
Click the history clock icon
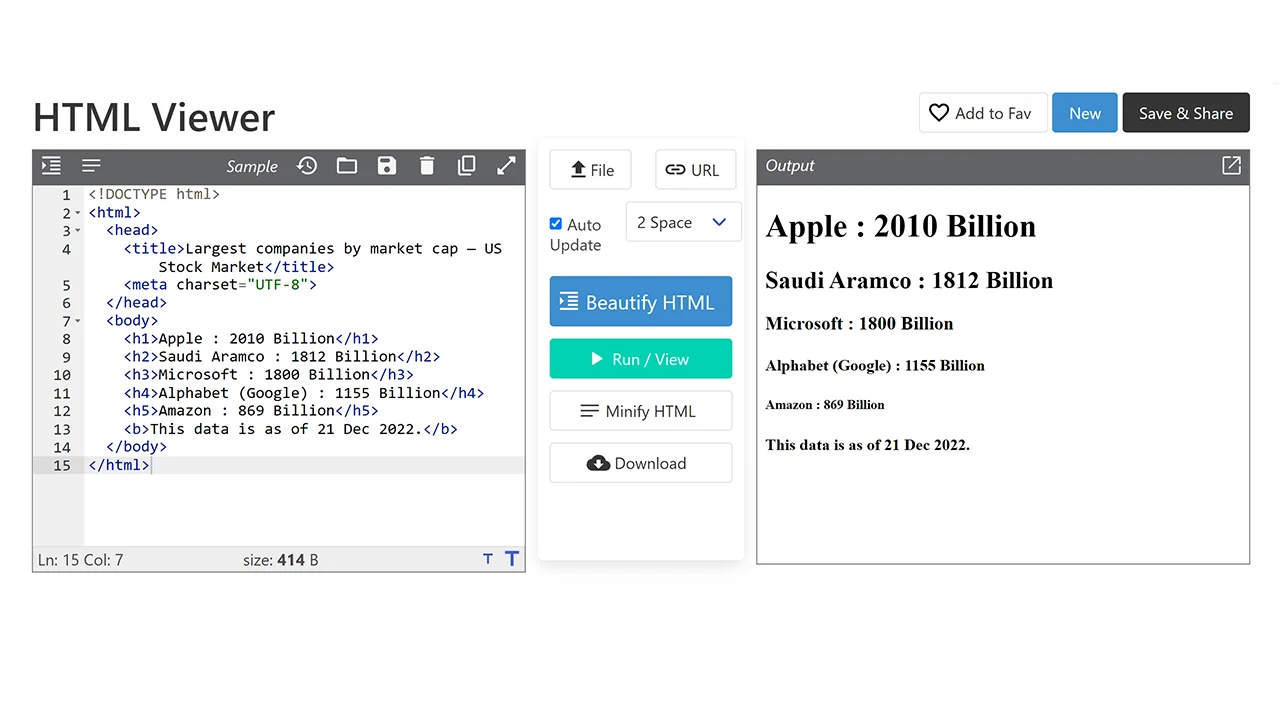pyautogui.click(x=307, y=166)
